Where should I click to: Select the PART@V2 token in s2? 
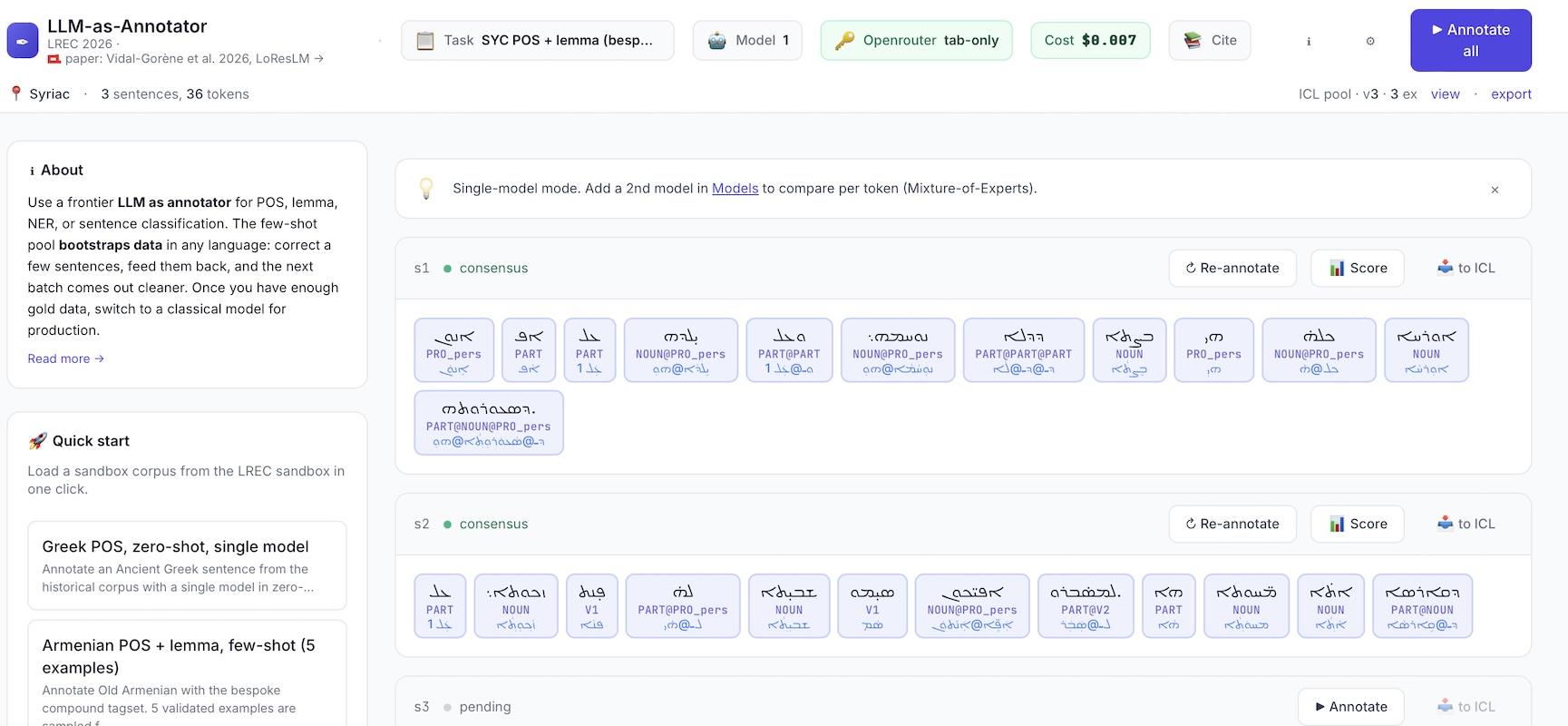1086,606
